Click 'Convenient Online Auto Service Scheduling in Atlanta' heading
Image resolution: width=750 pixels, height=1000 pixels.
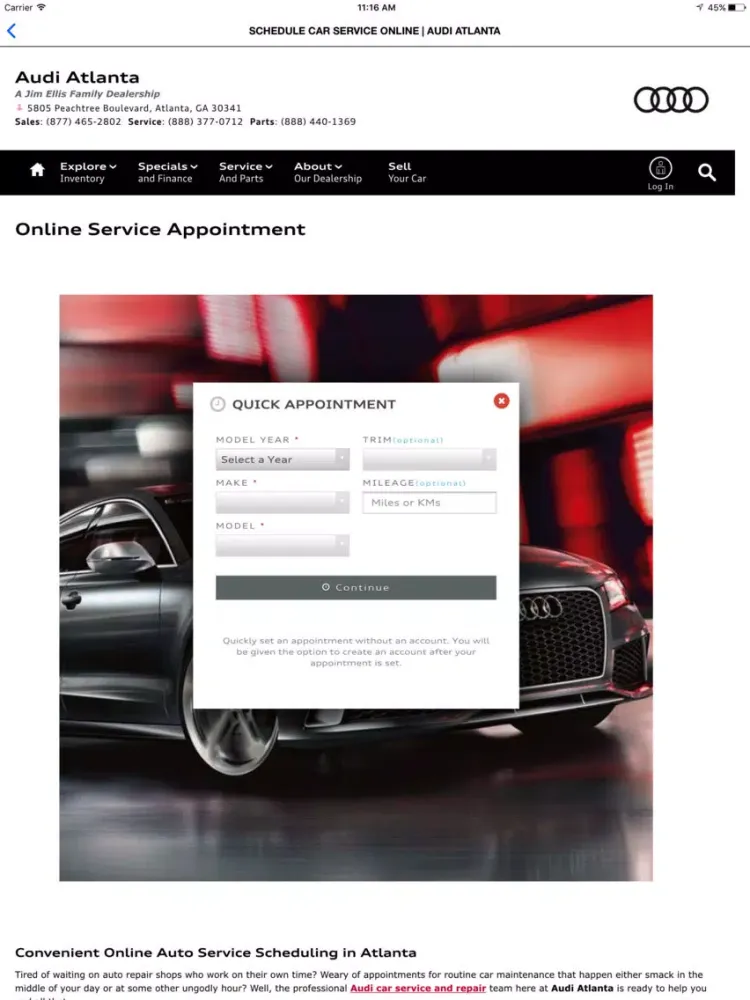pos(216,952)
